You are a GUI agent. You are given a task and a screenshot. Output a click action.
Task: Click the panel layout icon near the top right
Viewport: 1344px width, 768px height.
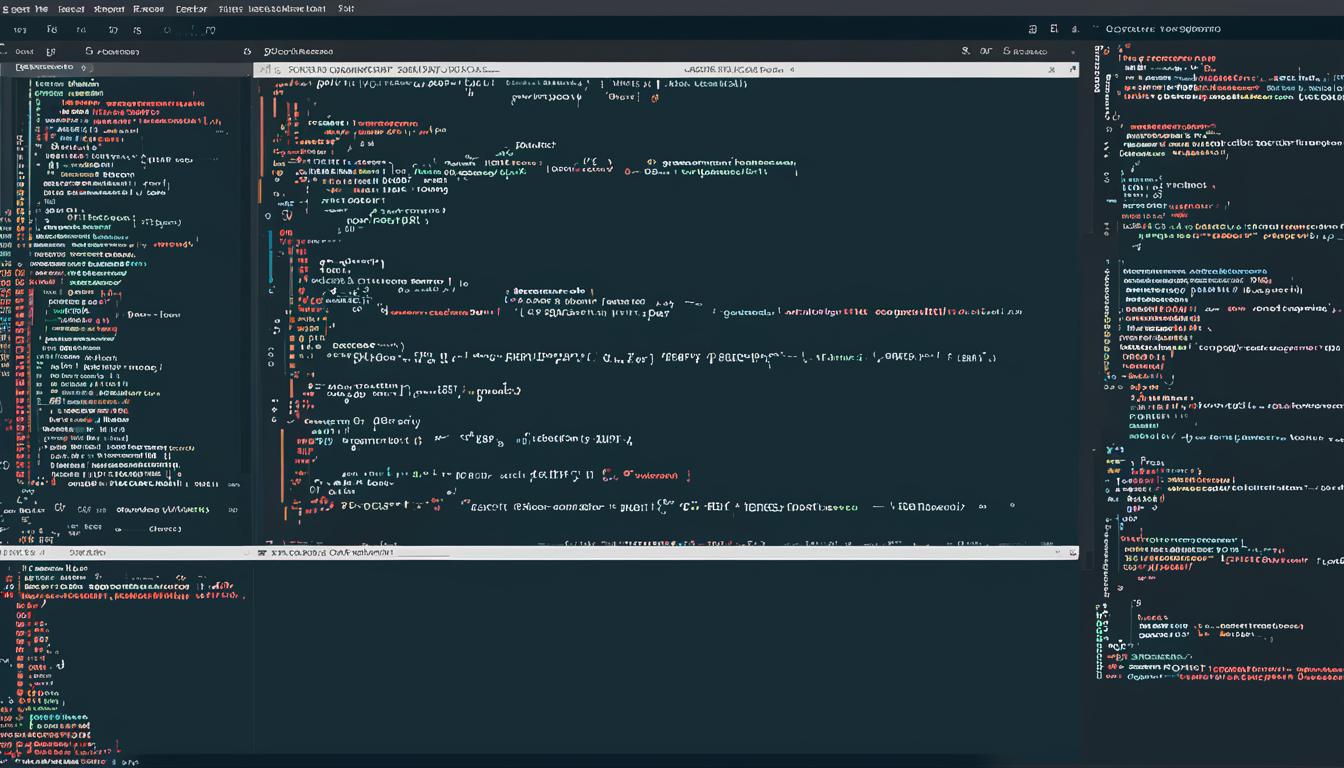tap(1054, 30)
